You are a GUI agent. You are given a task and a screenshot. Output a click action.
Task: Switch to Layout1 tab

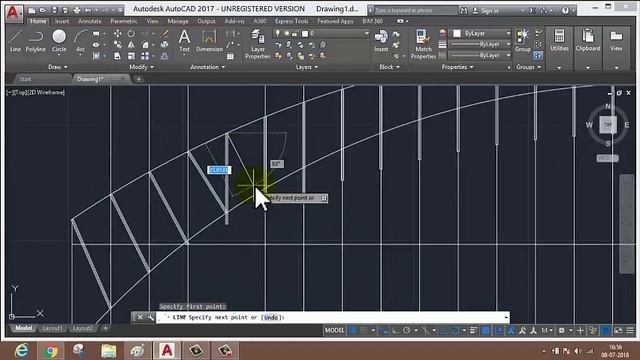click(x=53, y=328)
